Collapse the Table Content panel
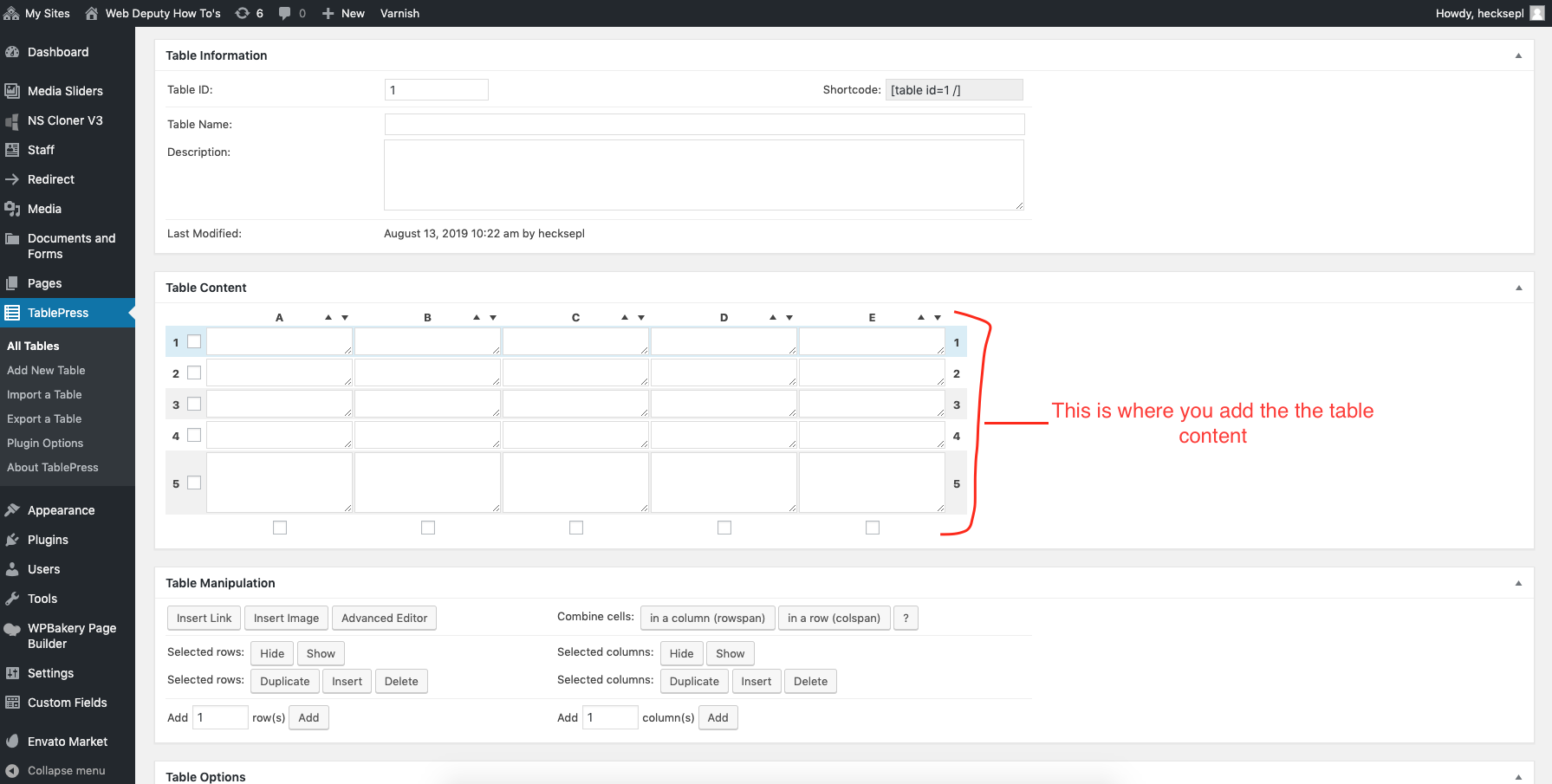 click(1518, 288)
